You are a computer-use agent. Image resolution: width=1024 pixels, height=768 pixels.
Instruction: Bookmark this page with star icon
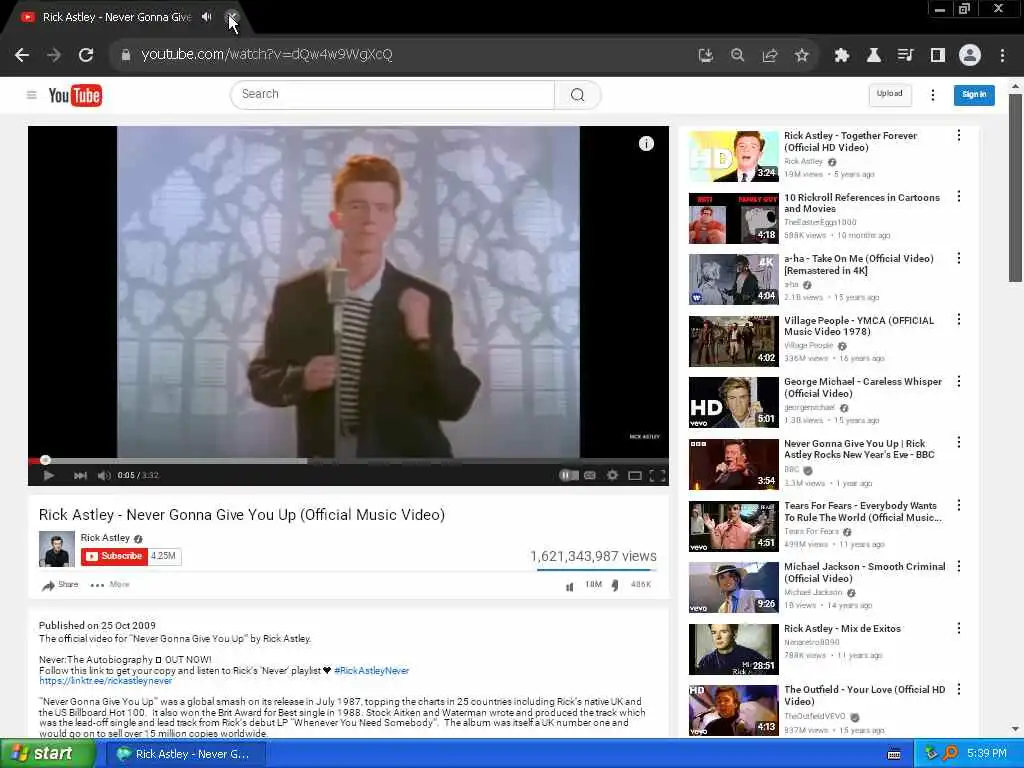click(x=802, y=55)
